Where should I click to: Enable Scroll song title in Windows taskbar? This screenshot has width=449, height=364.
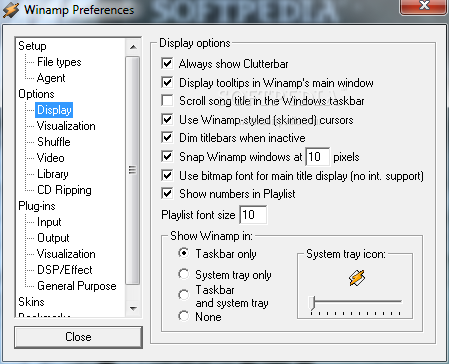167,101
